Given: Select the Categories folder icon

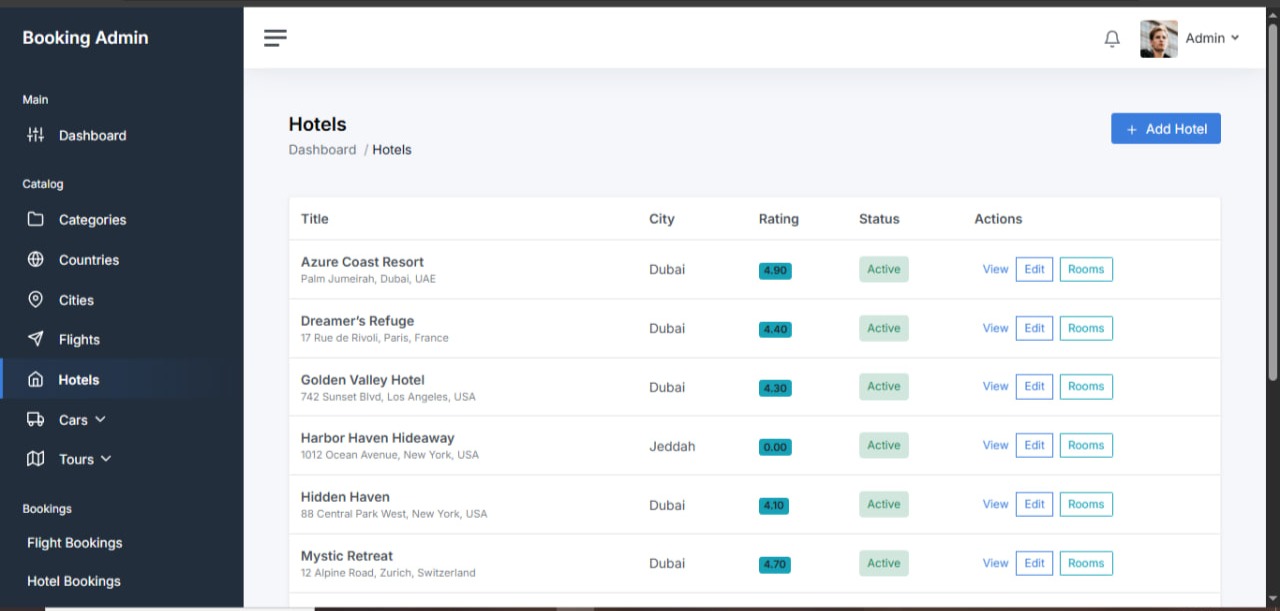Looking at the screenshot, I should click(35, 219).
